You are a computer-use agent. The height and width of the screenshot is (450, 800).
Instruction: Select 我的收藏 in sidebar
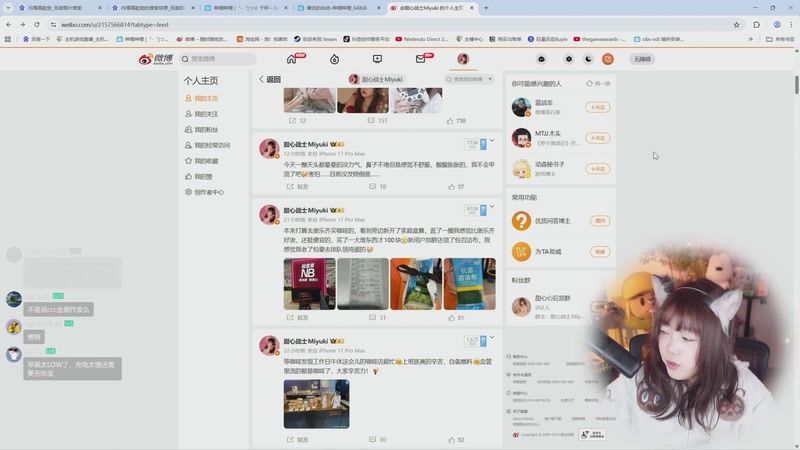pyautogui.click(x=202, y=161)
